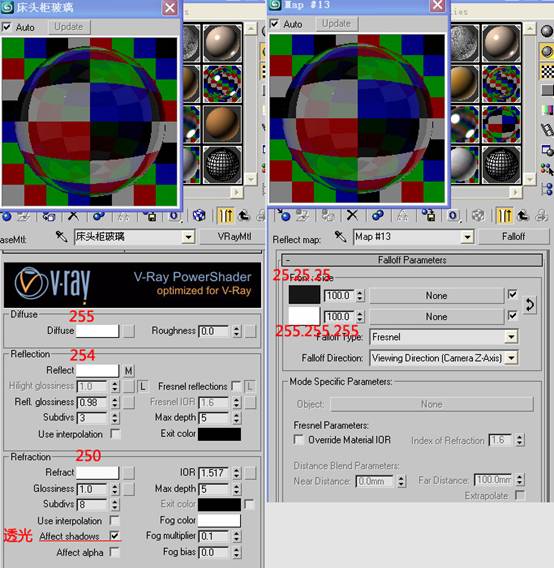Click Update button in Map #13 preview window
This screenshot has height=568, width=554.
(336, 24)
